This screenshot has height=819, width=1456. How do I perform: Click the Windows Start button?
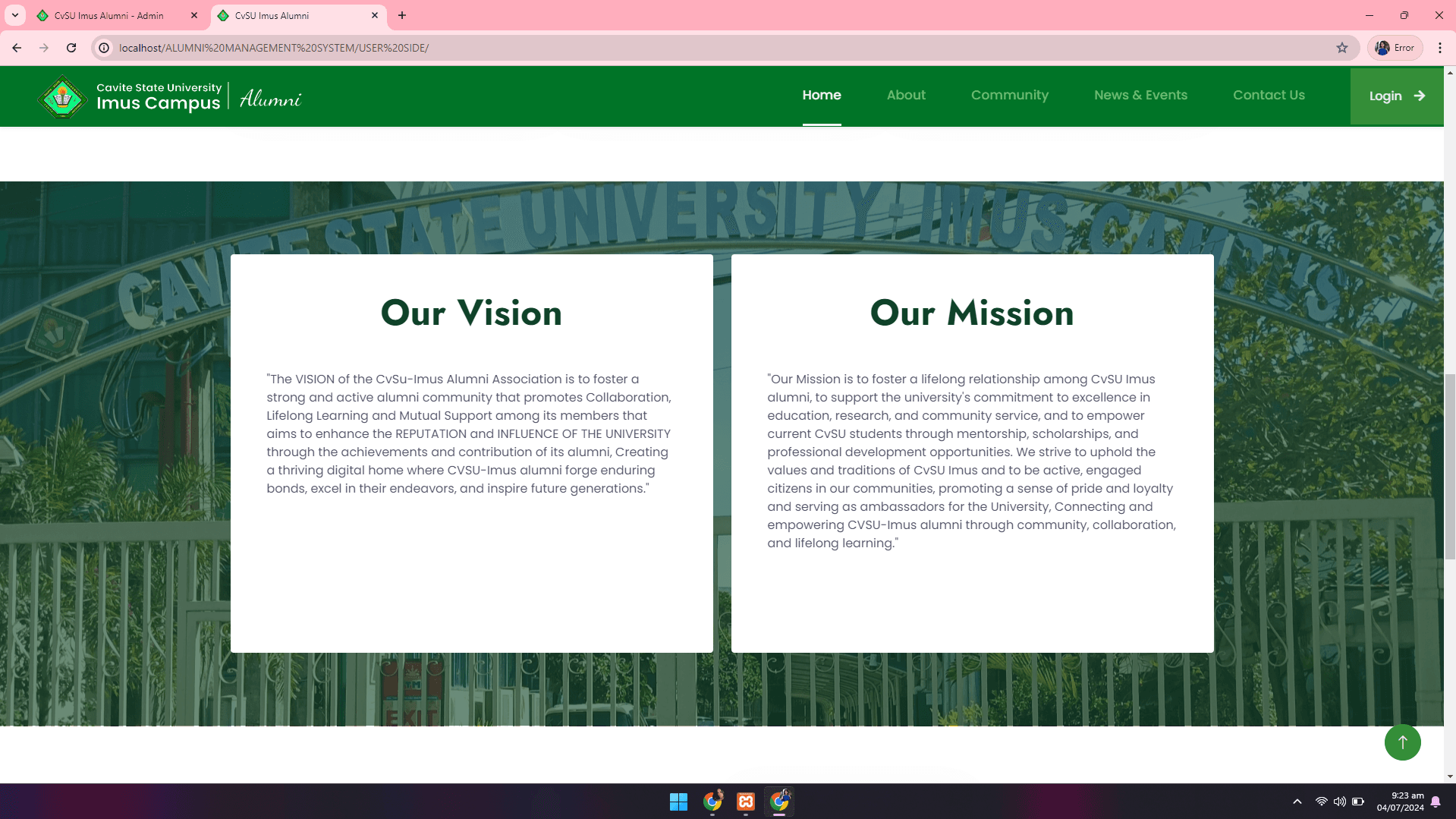pos(678,802)
